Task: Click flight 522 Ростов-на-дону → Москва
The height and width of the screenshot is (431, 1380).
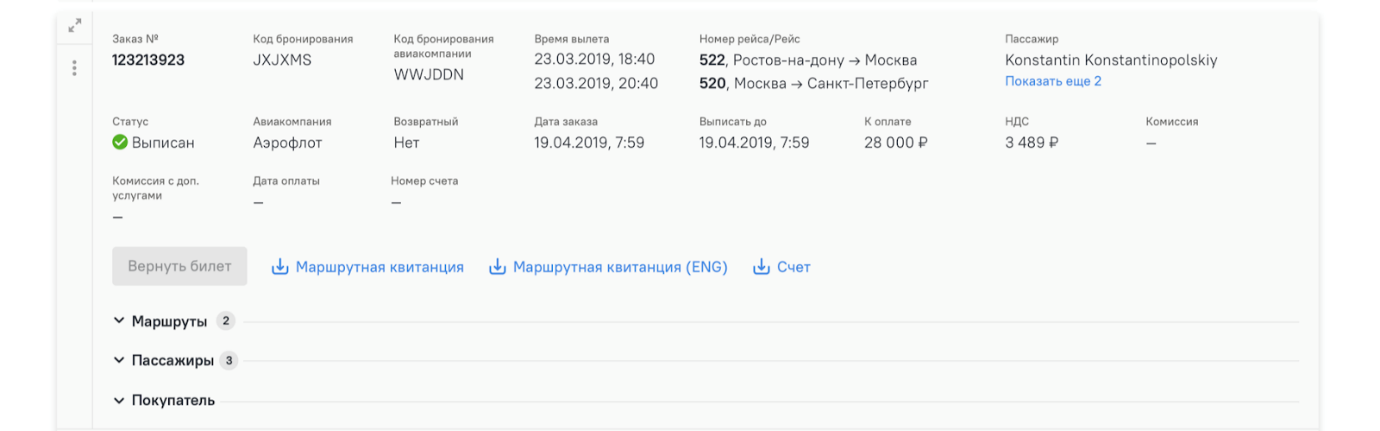Action: [808, 60]
